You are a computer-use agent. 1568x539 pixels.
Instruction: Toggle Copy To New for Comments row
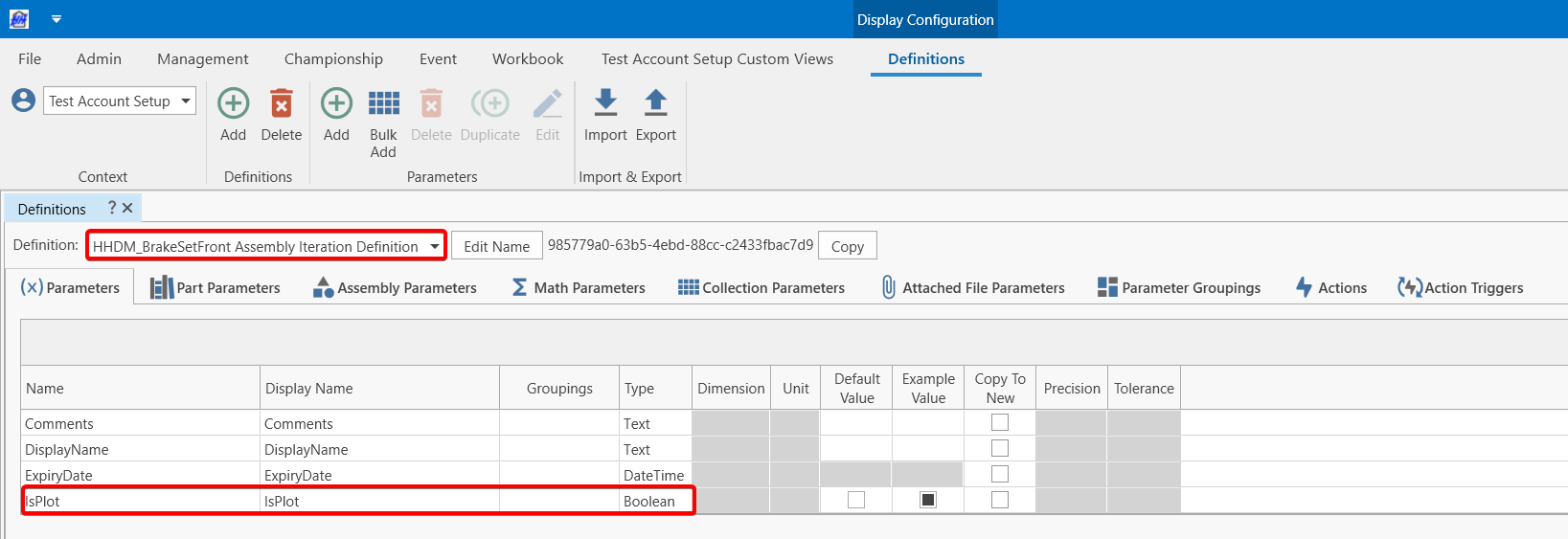point(1000,422)
